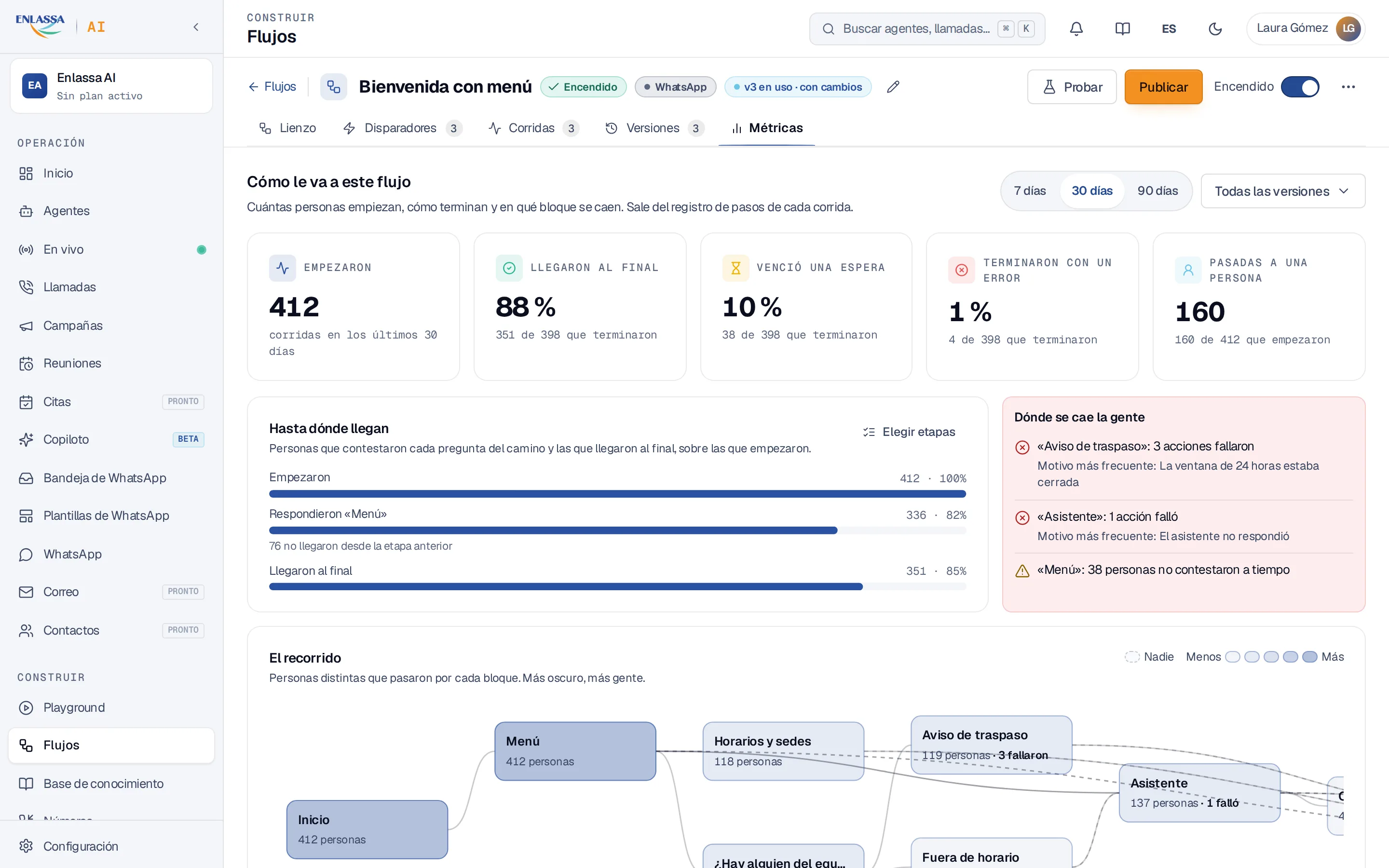Click the flow icon beside Bienvenida con menú
The image size is (1389, 868).
point(333,87)
